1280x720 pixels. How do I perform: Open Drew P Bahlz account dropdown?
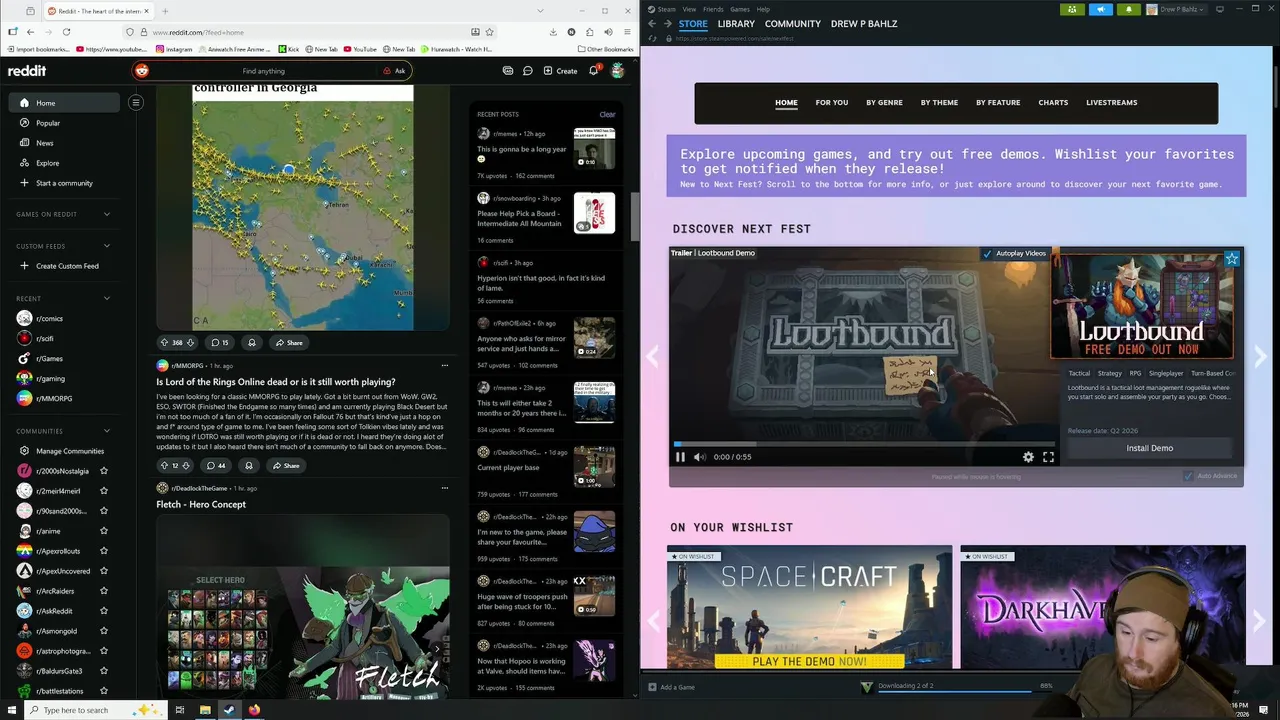click(x=1176, y=9)
